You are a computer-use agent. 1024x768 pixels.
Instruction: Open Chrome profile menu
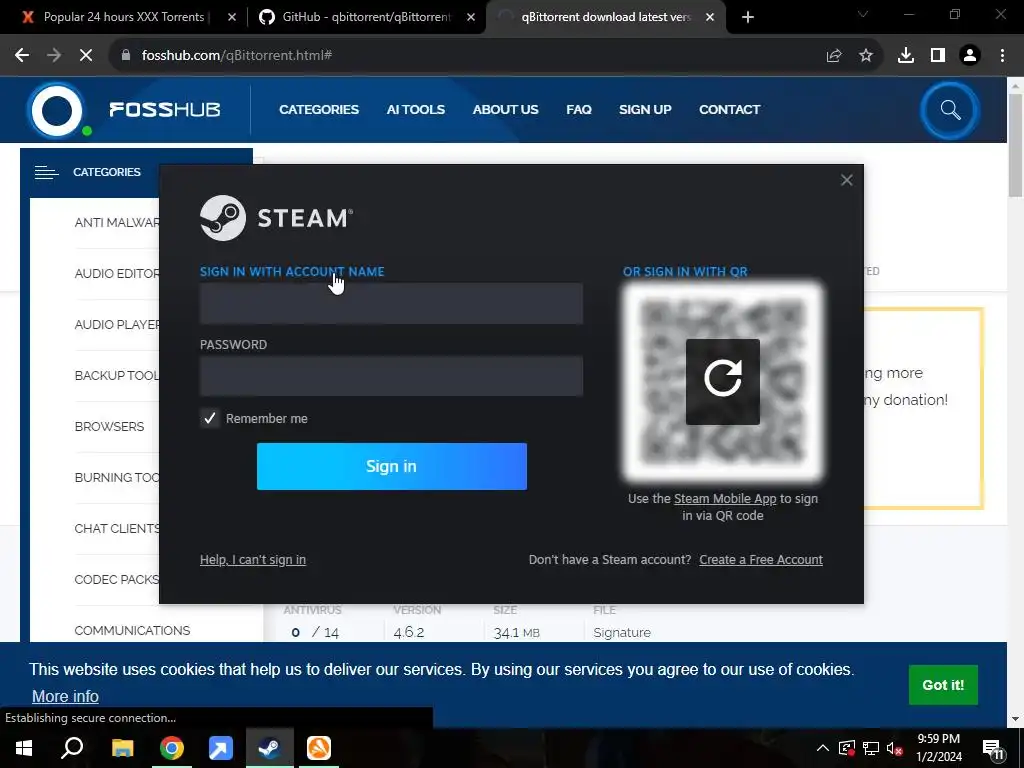pos(970,56)
